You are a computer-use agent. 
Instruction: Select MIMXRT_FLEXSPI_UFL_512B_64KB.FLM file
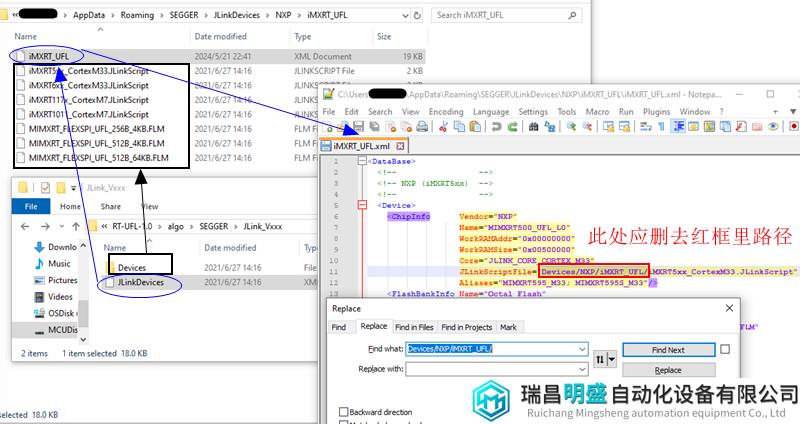pyautogui.click(x=98, y=158)
